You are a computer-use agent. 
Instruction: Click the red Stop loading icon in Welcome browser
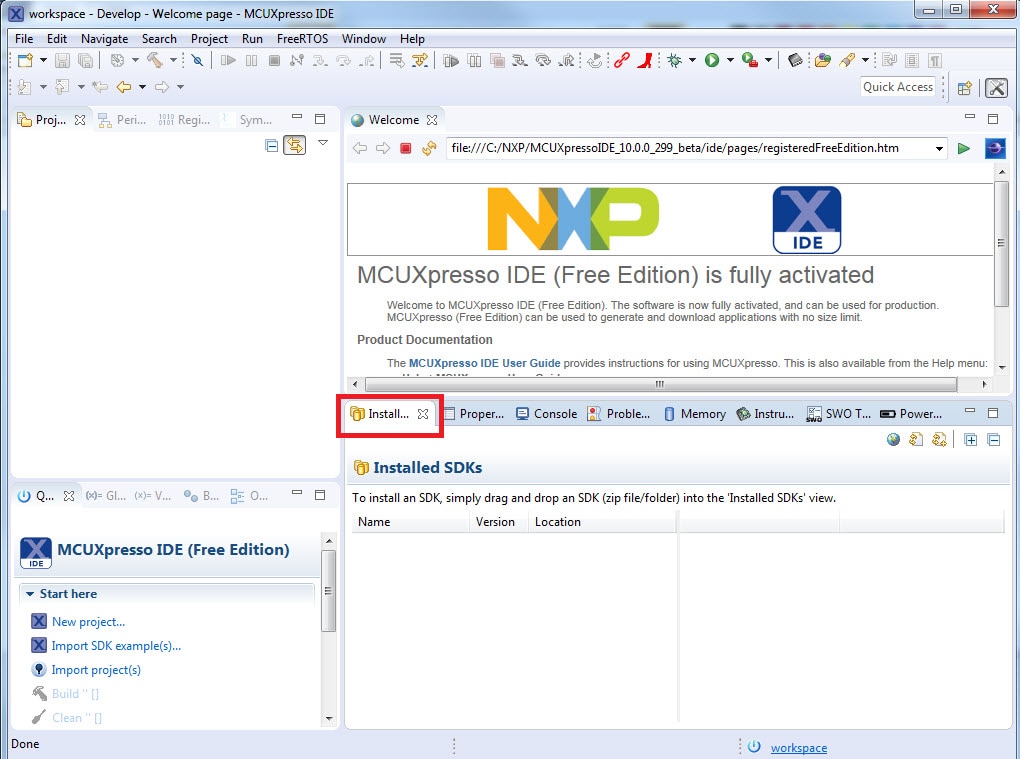pyautogui.click(x=406, y=148)
